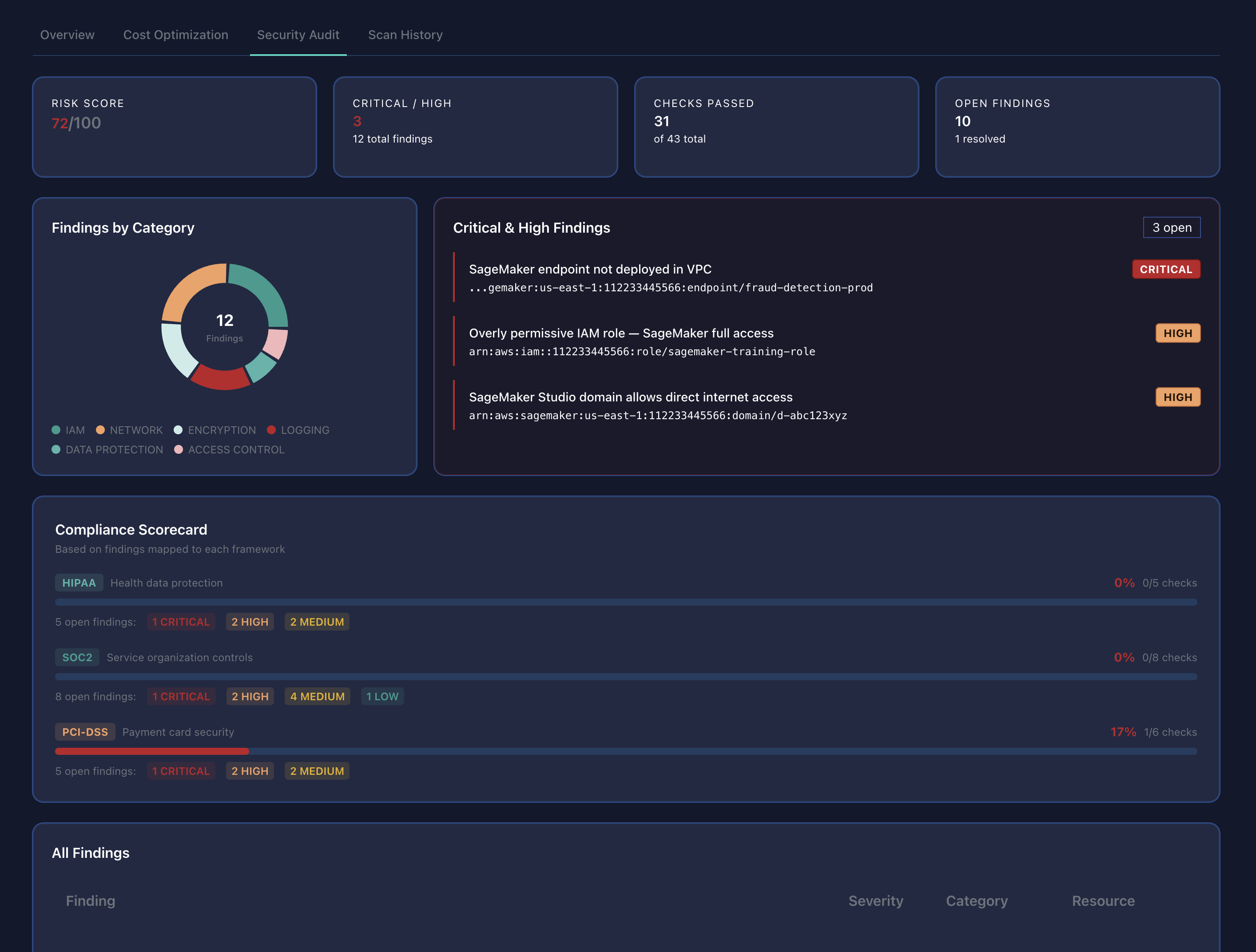Toggle the HIPAA framework badge
This screenshot has width=1256, height=952.
78,583
